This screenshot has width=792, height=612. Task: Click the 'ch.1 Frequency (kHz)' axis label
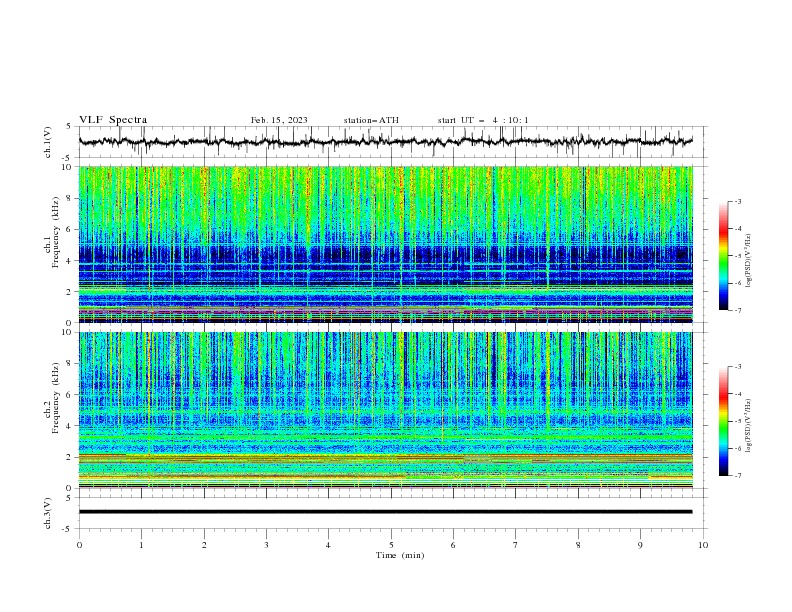52,244
